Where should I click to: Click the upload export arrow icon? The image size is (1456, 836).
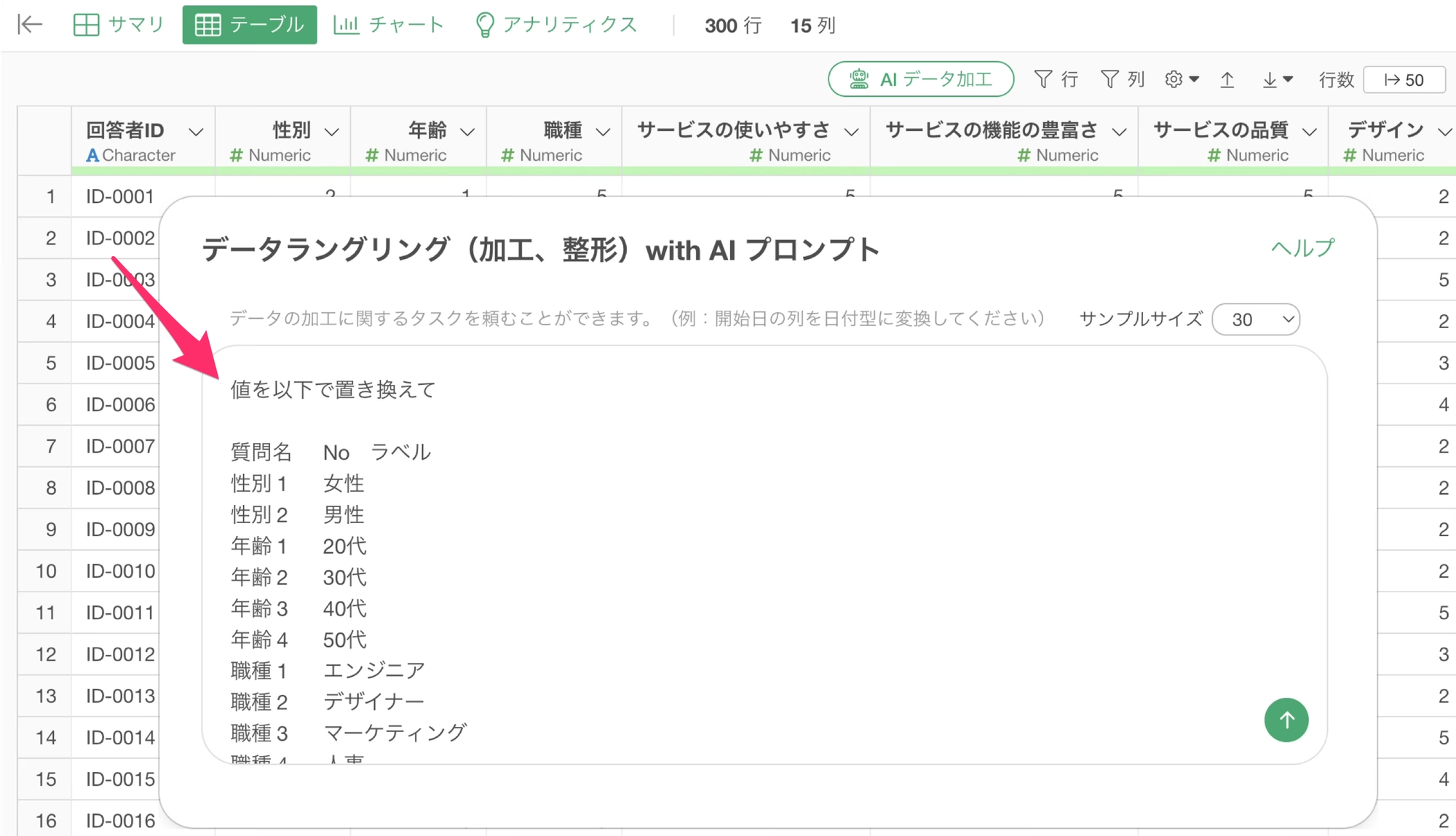pyautogui.click(x=1227, y=79)
